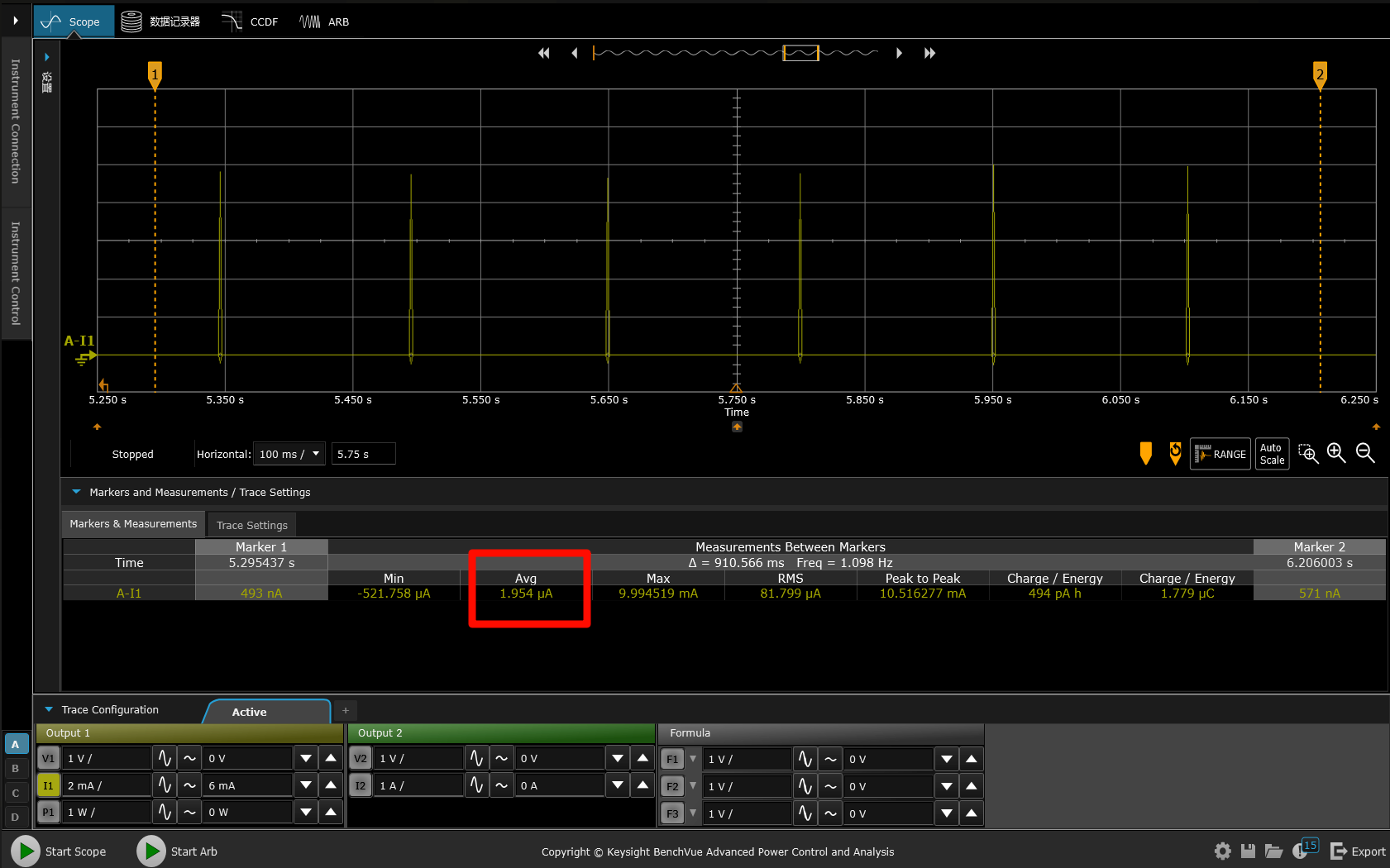Click the I1 offset field 6 mA

(248, 785)
